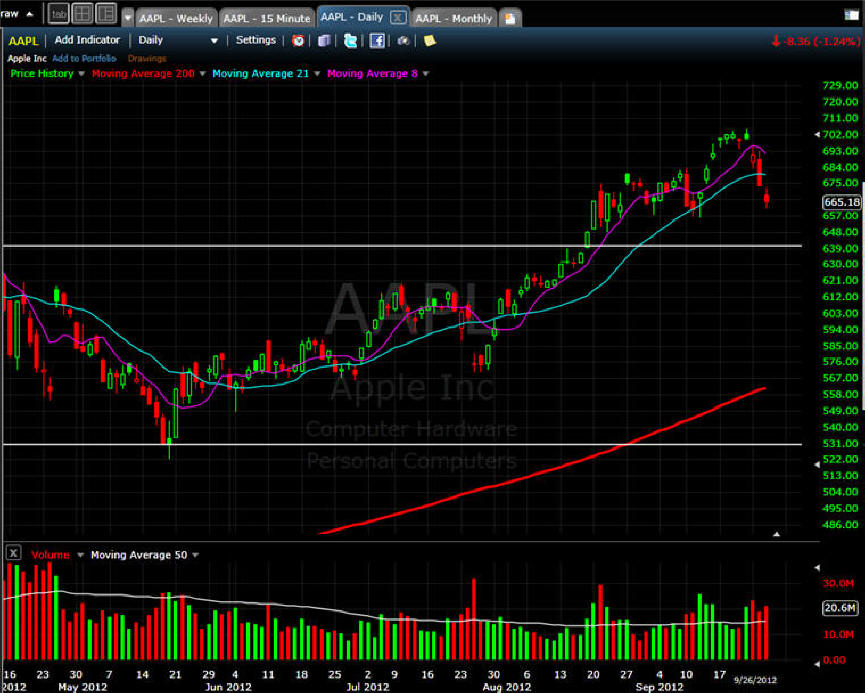Screen dimensions: 865x693
Task: Select the four-pane grid layout icon
Action: pyautogui.click(x=82, y=14)
